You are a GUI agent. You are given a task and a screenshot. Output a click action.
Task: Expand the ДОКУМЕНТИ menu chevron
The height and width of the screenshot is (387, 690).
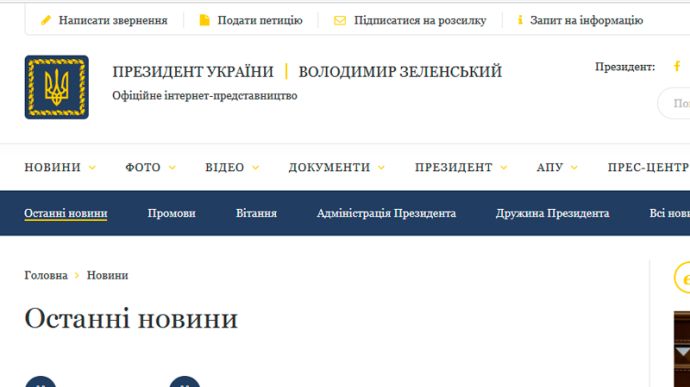[381, 168]
